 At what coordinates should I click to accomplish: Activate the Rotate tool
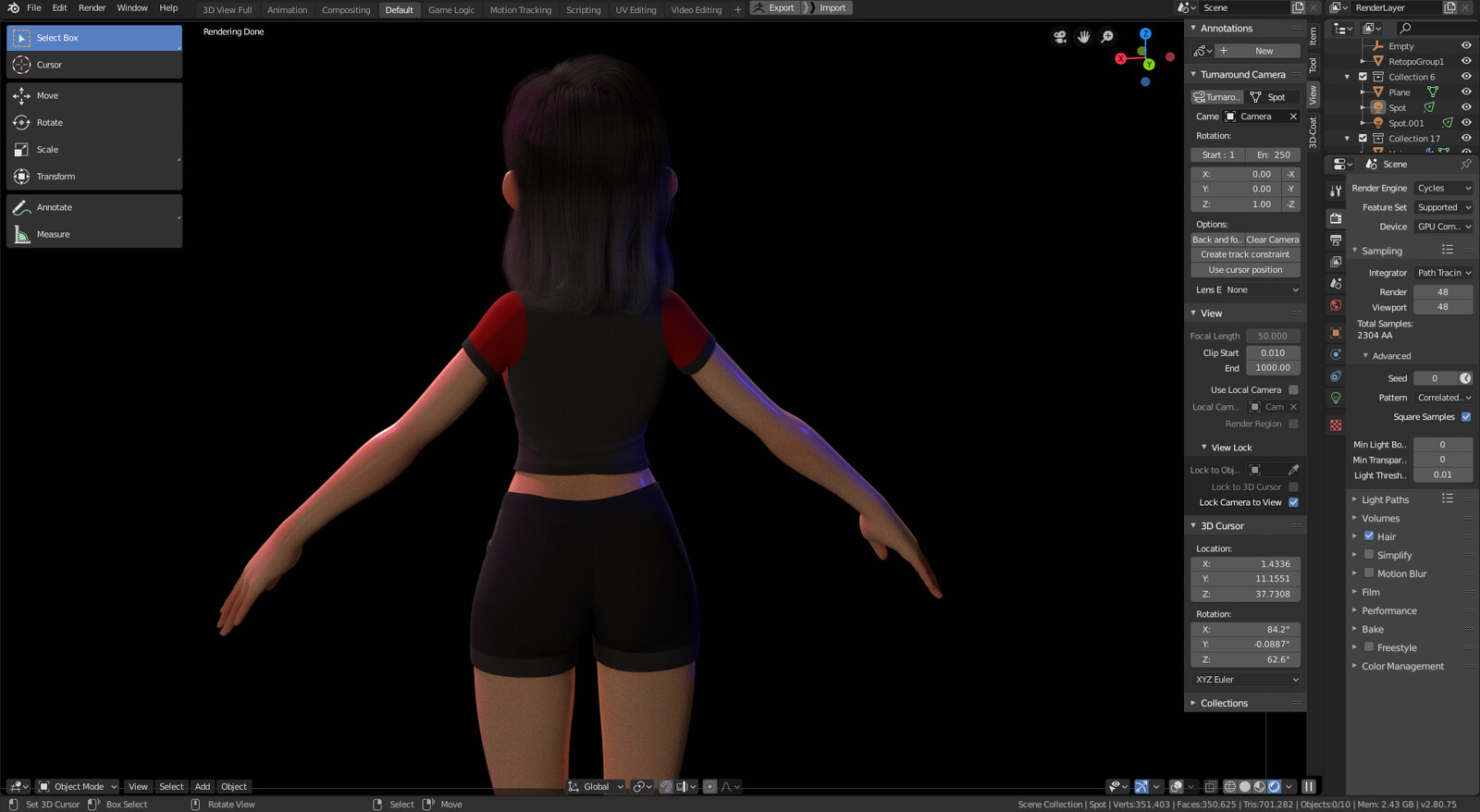pyautogui.click(x=94, y=122)
